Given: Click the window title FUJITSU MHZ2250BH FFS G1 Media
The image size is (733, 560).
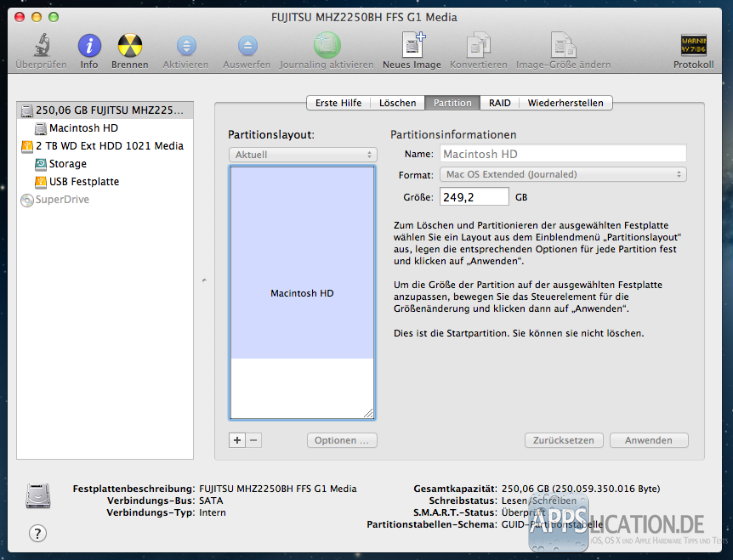Looking at the screenshot, I should pyautogui.click(x=364, y=17).
